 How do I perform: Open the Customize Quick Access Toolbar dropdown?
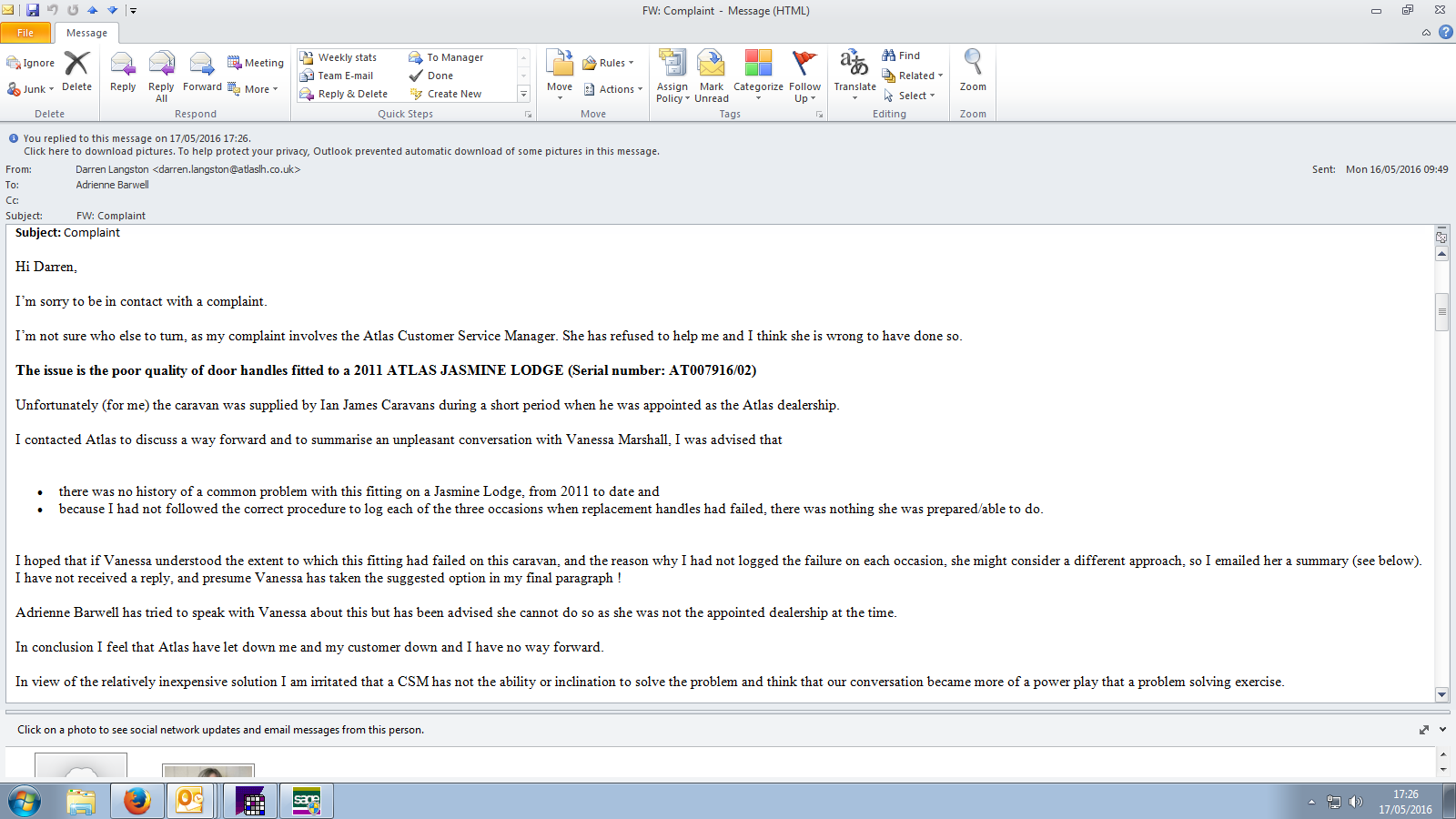tap(133, 11)
